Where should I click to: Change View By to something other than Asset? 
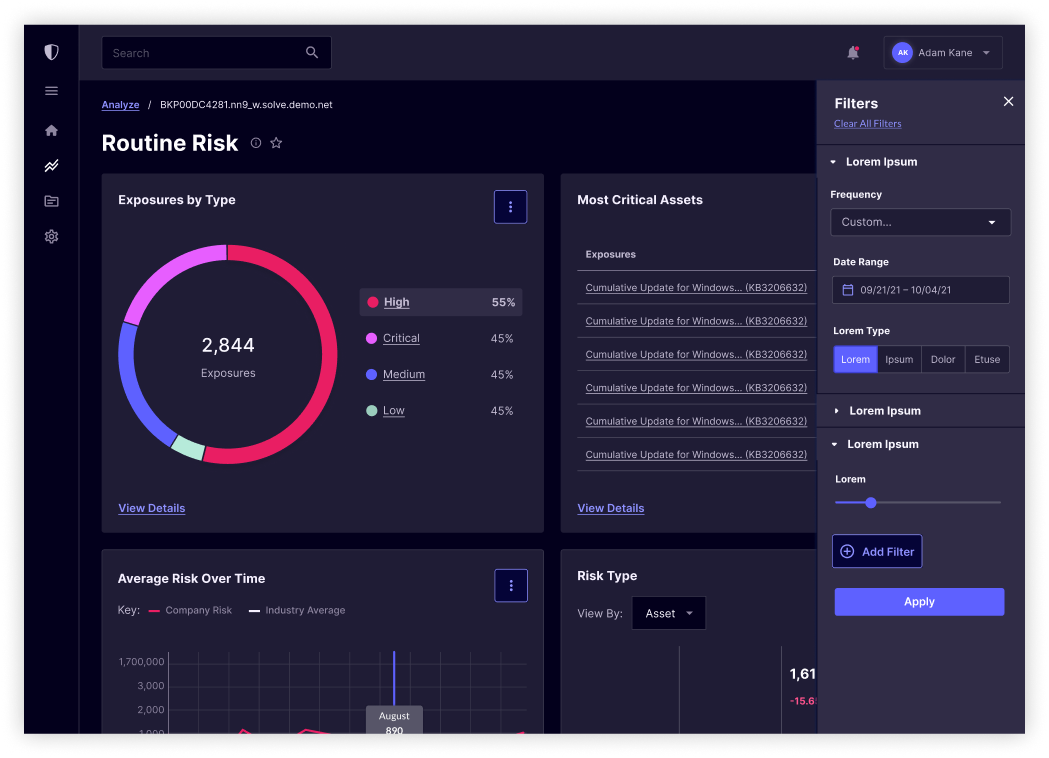tap(668, 612)
